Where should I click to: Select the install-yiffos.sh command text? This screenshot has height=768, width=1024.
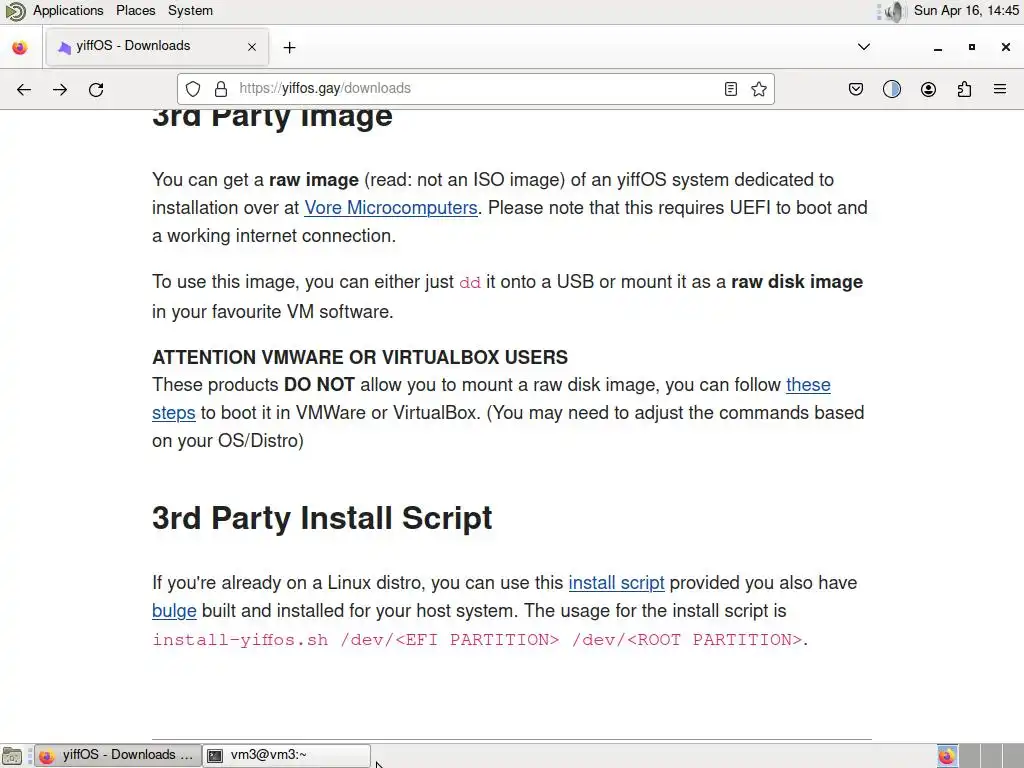477,640
